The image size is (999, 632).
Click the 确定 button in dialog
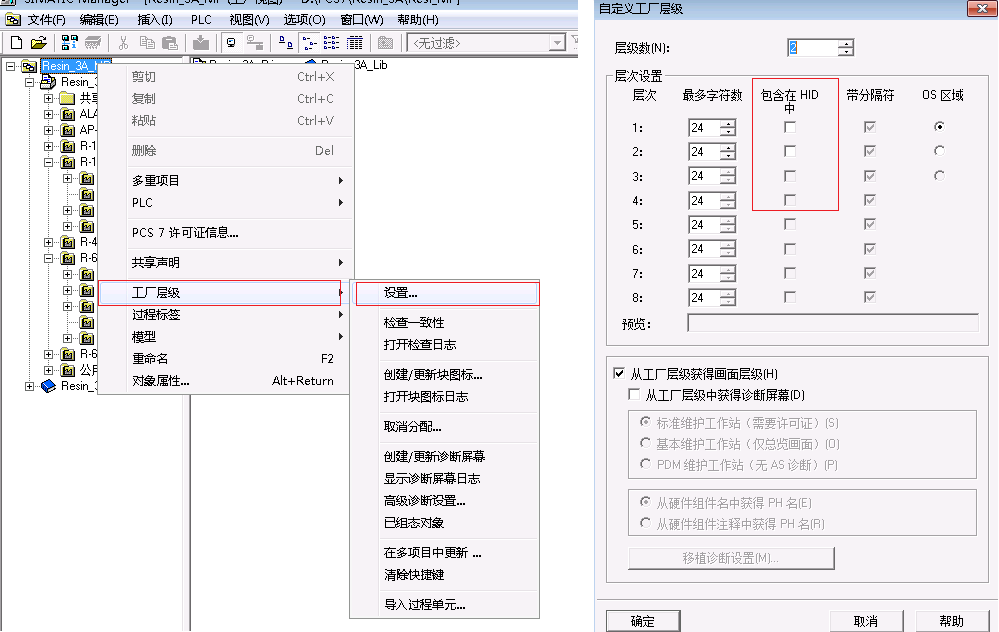point(643,621)
